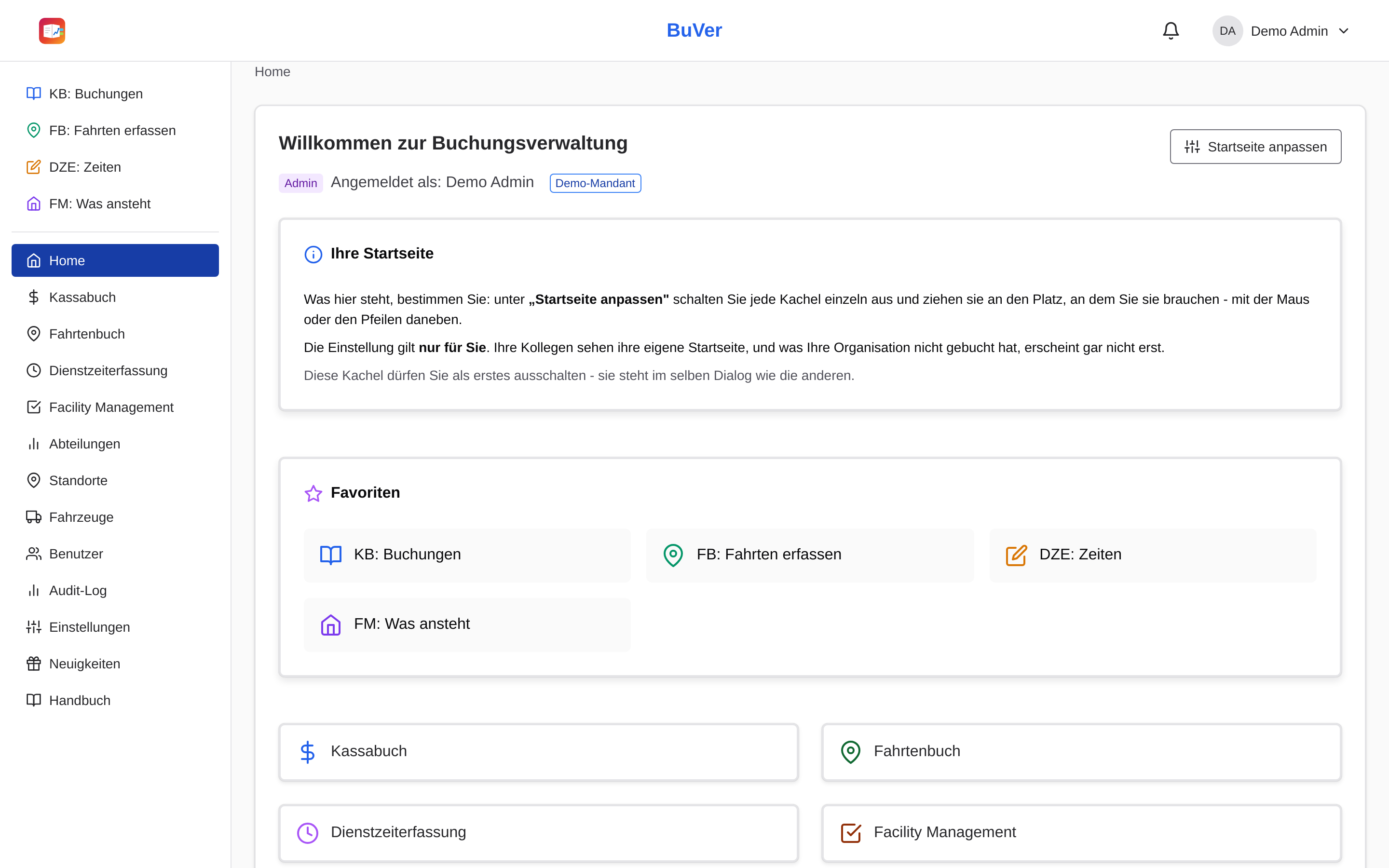Click the Willkommen zur Buchungsverwaltung heading
The image size is (1389, 868).
pyautogui.click(x=453, y=143)
